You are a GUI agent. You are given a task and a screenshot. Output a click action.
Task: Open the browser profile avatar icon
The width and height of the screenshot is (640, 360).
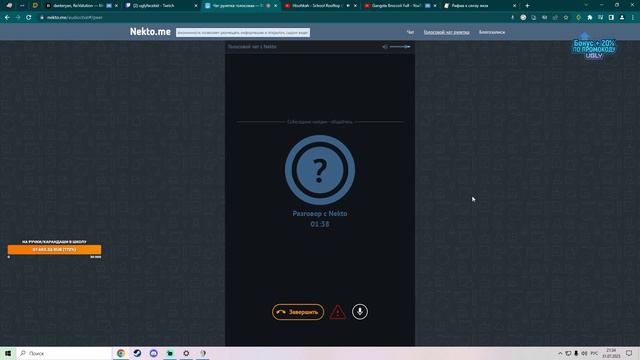(x=622, y=18)
